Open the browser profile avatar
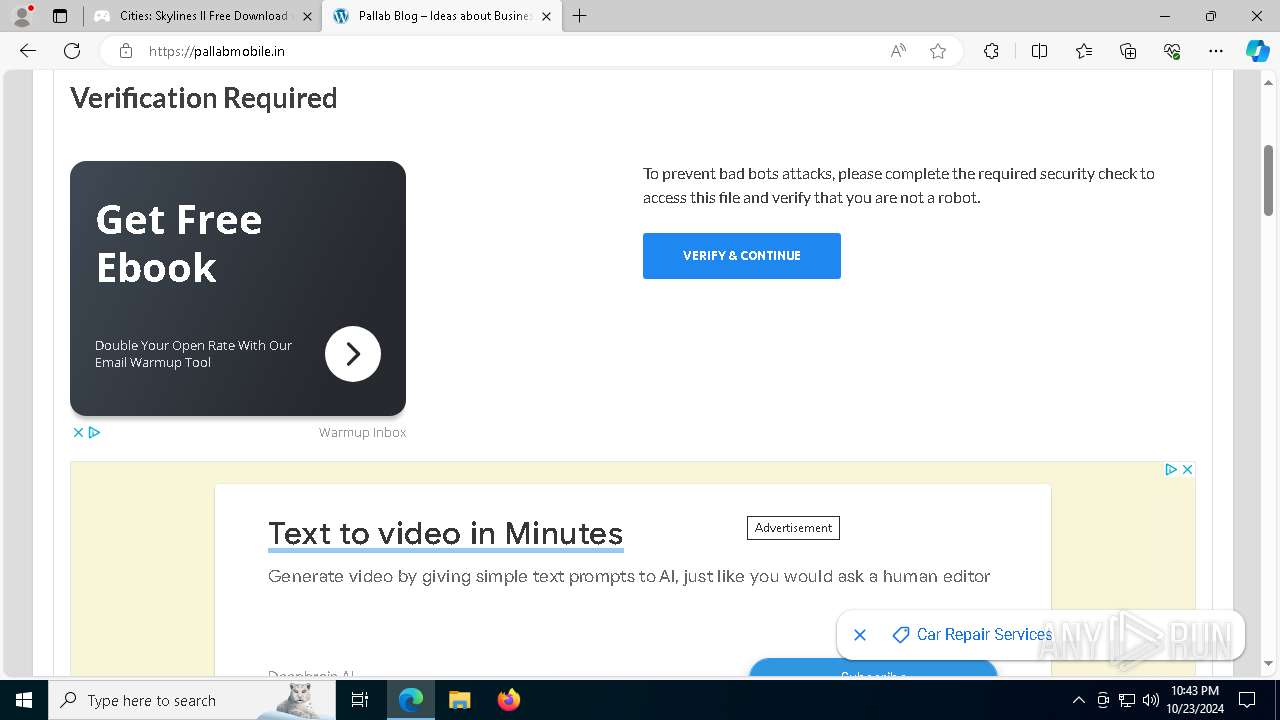1280x720 pixels. pyautogui.click(x=22, y=16)
